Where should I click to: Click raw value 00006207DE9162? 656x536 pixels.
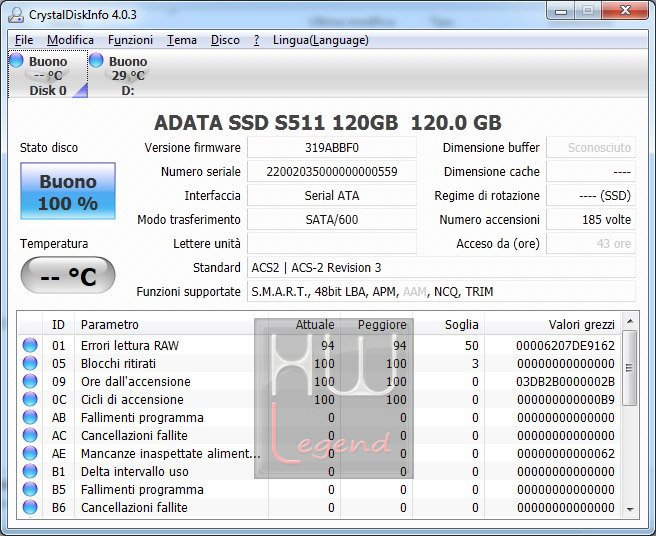565,345
